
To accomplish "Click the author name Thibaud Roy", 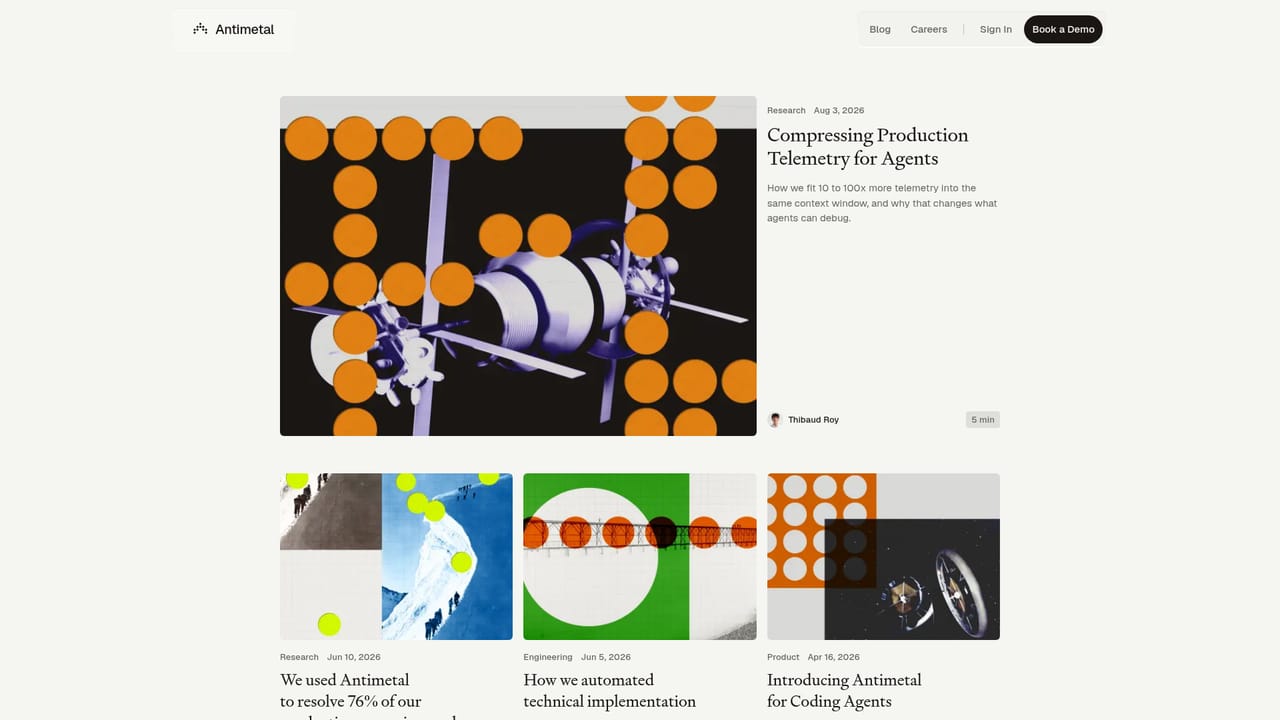I will coord(813,420).
